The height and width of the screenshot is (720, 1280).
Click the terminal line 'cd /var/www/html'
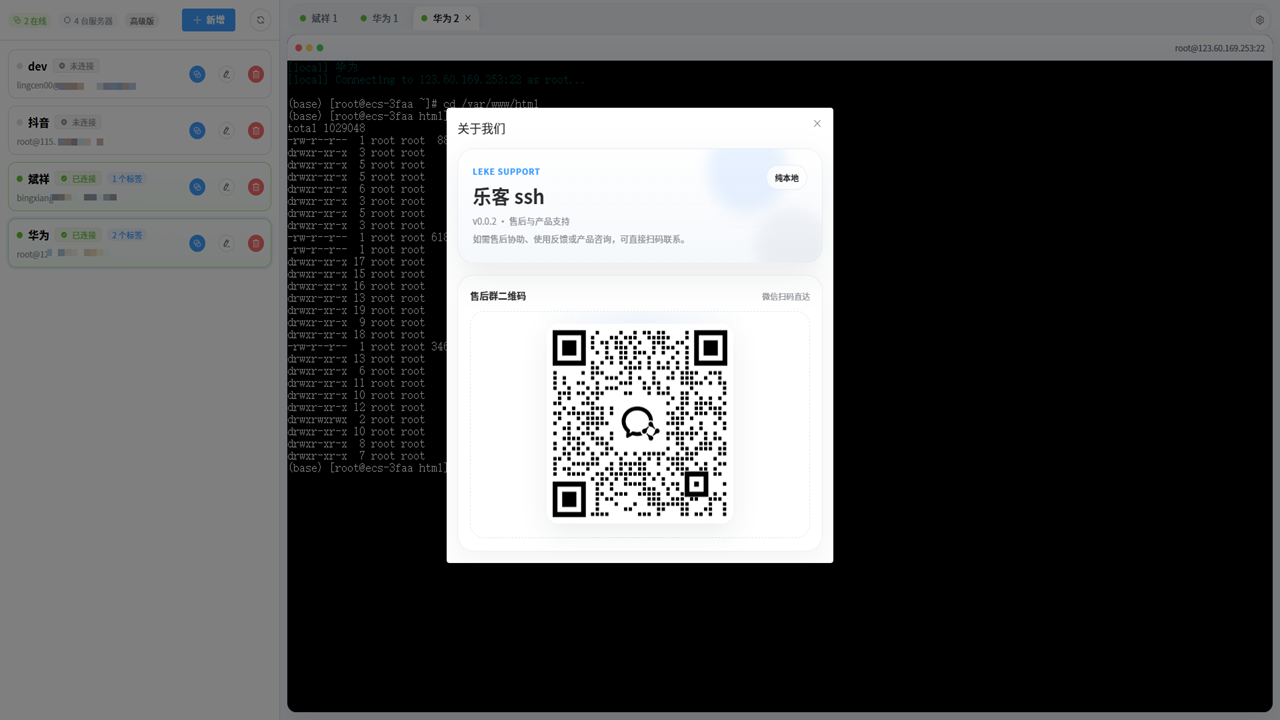click(491, 104)
